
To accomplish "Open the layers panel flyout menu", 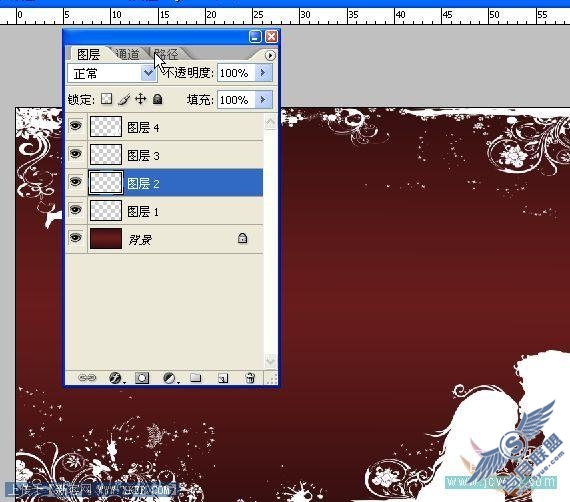I will click(x=270, y=56).
